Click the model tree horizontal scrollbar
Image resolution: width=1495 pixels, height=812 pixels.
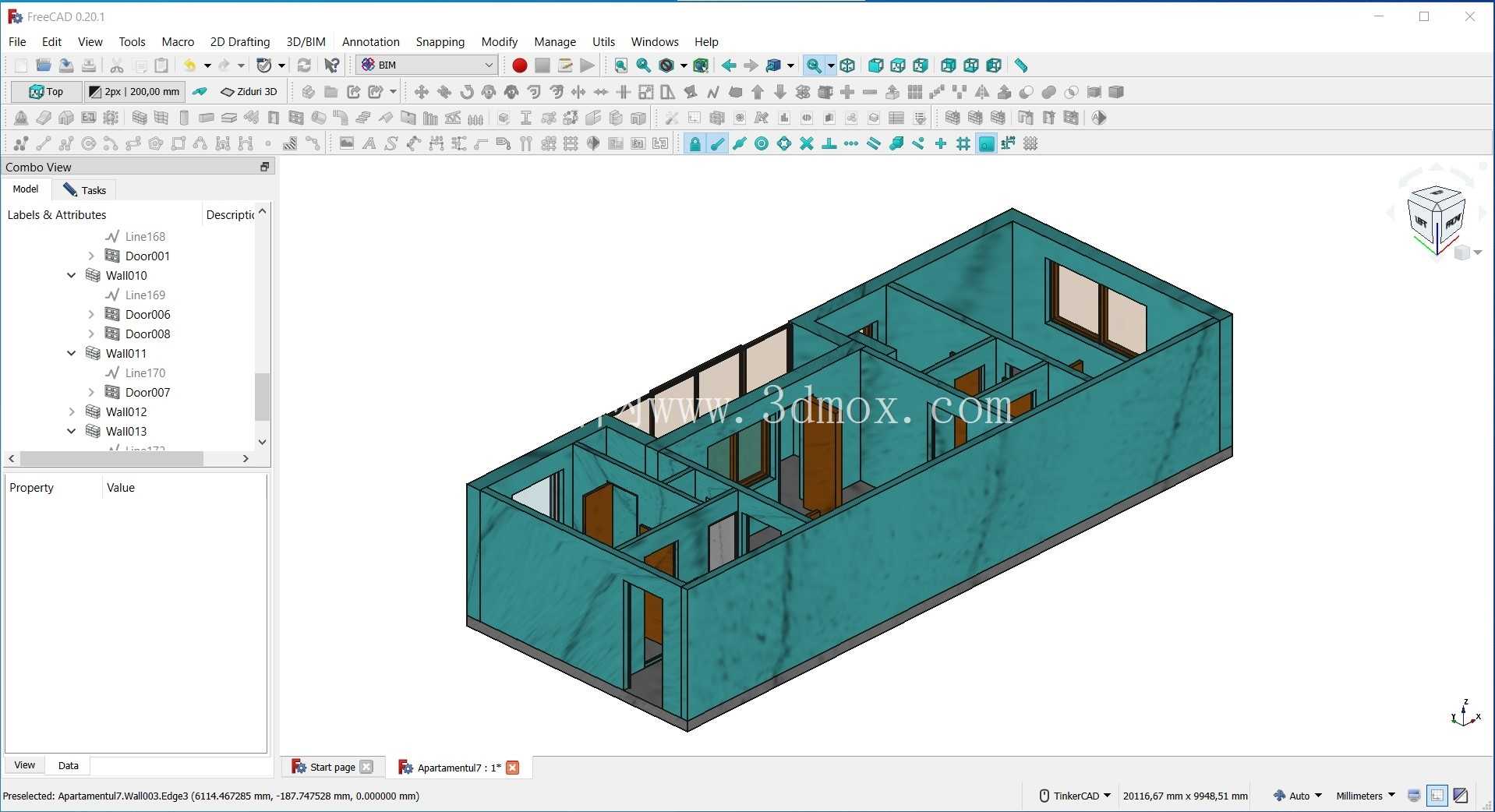point(112,459)
